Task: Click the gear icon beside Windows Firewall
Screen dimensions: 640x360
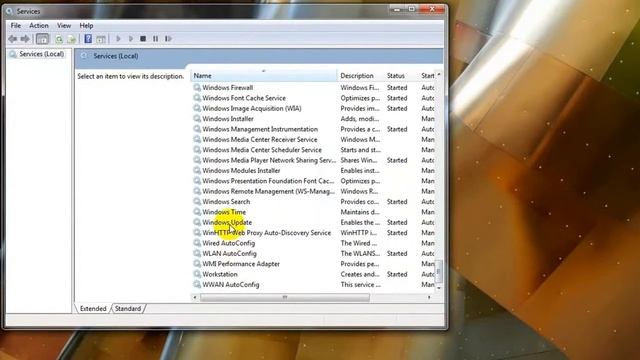Action: (x=197, y=88)
